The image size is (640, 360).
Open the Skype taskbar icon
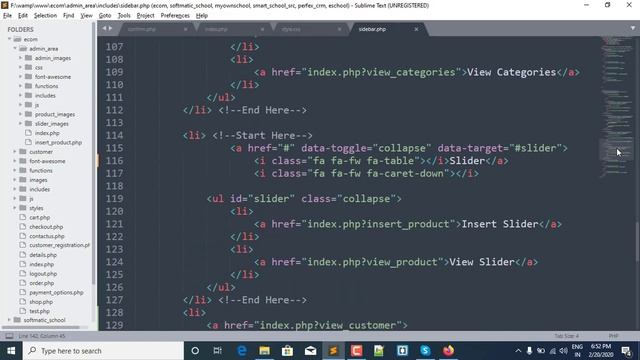click(x=425, y=351)
